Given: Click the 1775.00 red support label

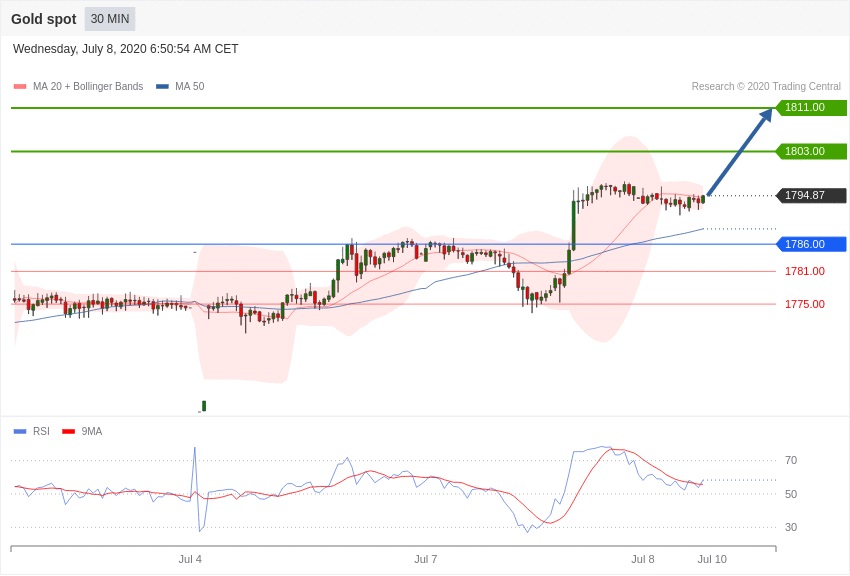Looking at the screenshot, I should pyautogui.click(x=804, y=304).
